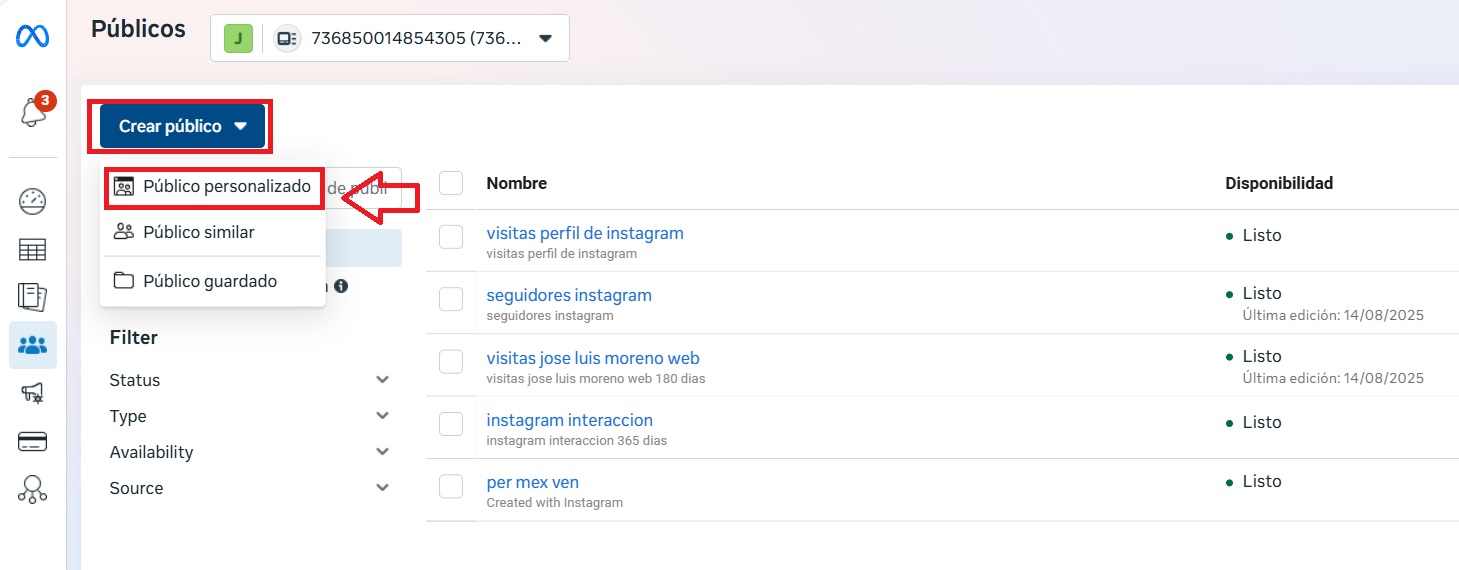Toggle the select-all checkbox beside Nombre
The image size is (1459, 570).
pyautogui.click(x=451, y=183)
